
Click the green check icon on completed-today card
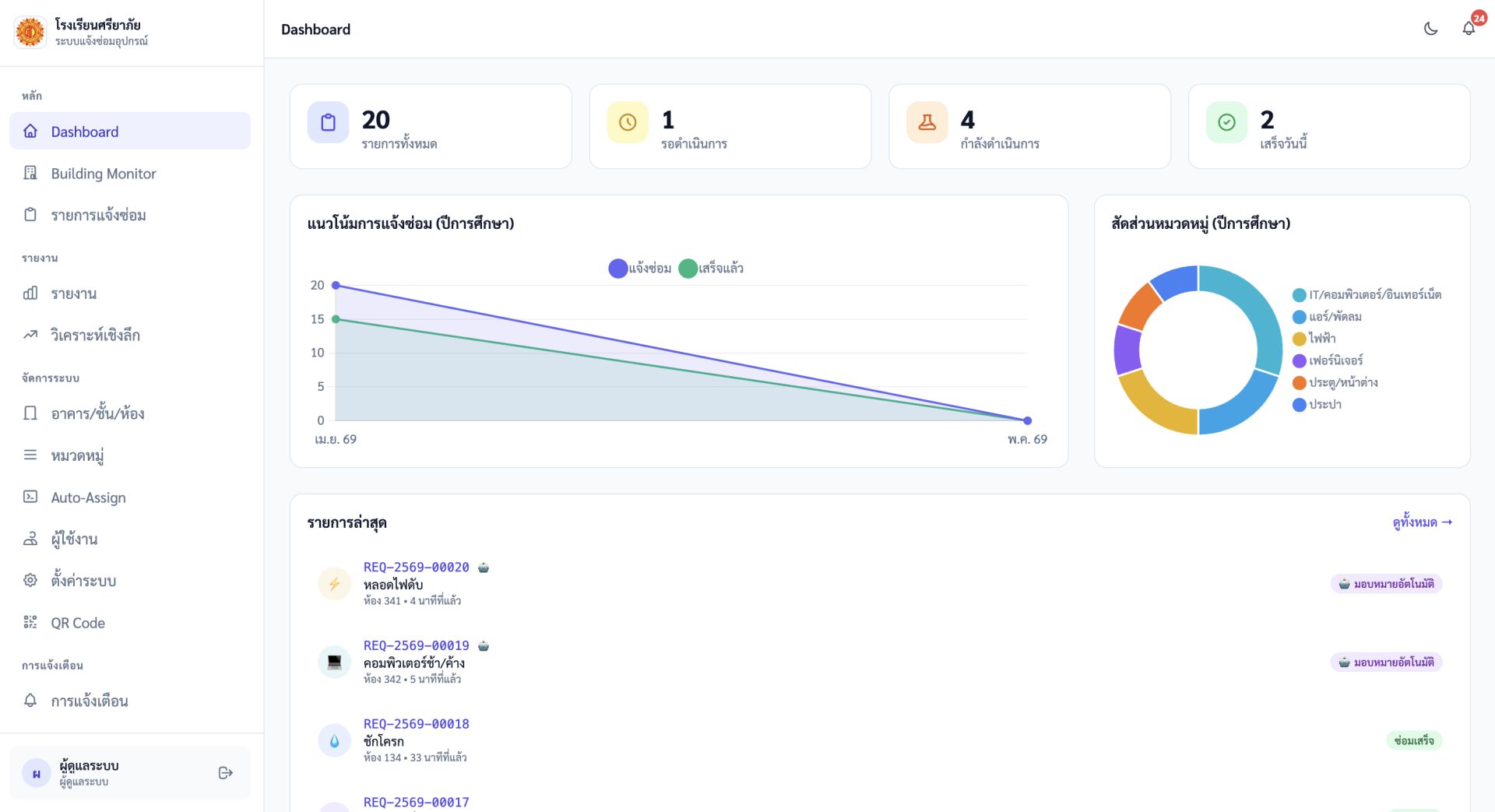click(x=1226, y=122)
